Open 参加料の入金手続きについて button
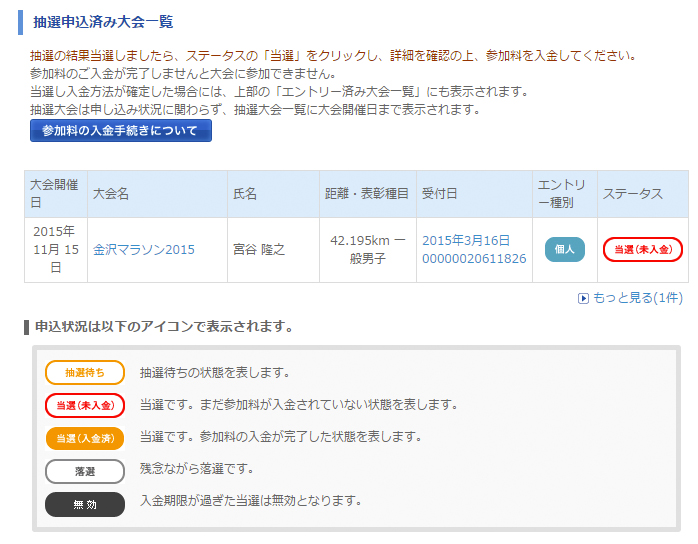This screenshot has height=544, width=698. [x=120, y=131]
